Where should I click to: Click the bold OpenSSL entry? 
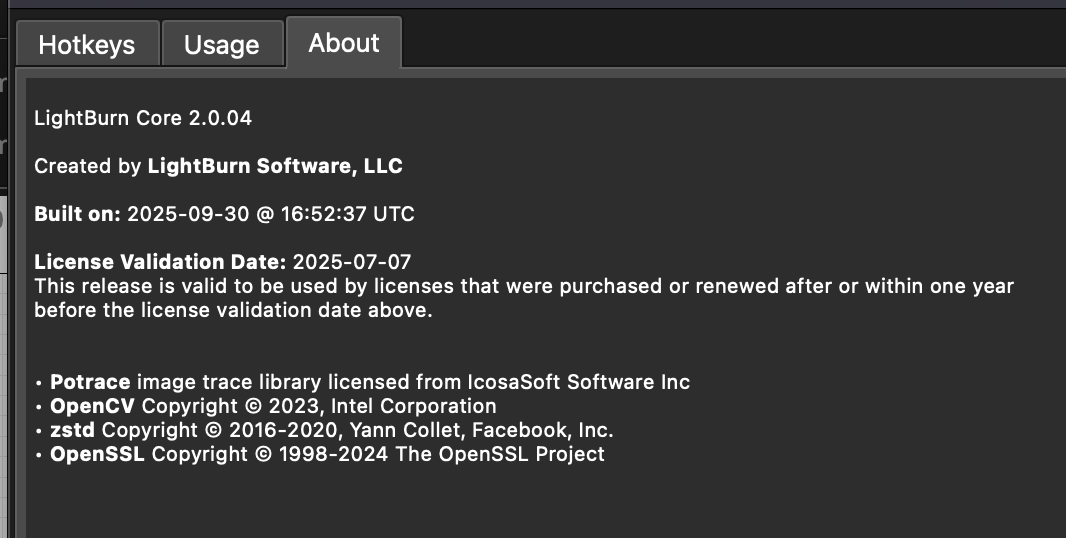click(98, 454)
